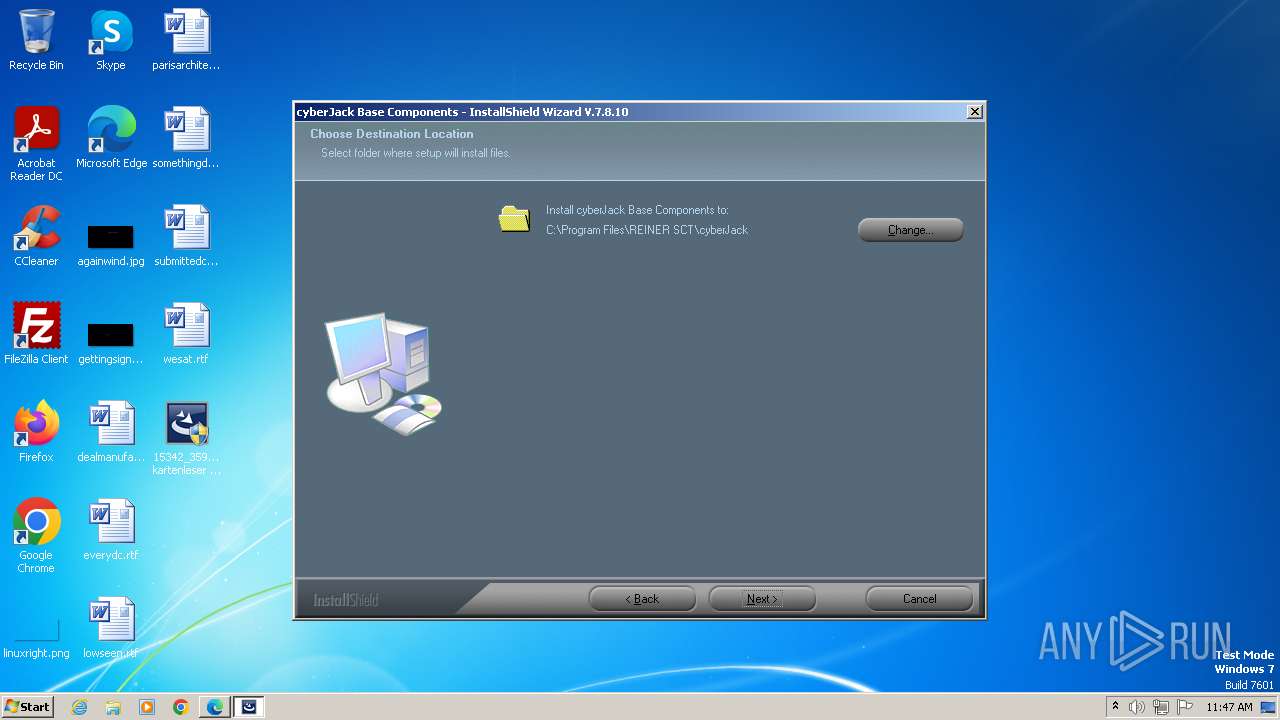Open CCleaner desktop shortcut
The image size is (1280, 720).
(36, 236)
